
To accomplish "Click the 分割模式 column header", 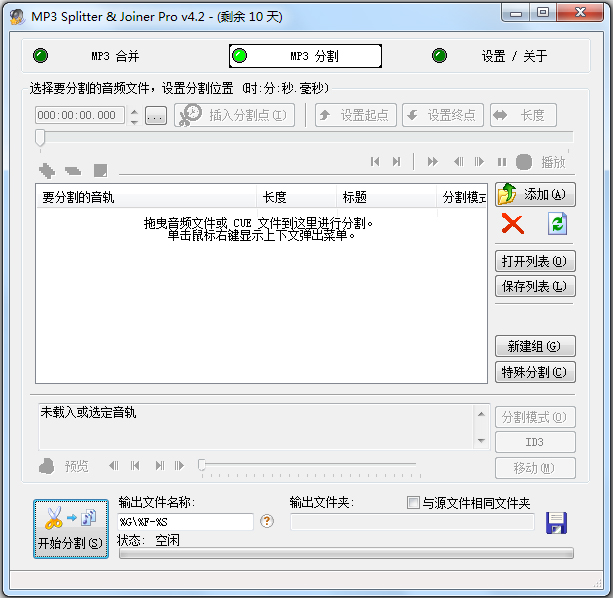I will pos(462,197).
